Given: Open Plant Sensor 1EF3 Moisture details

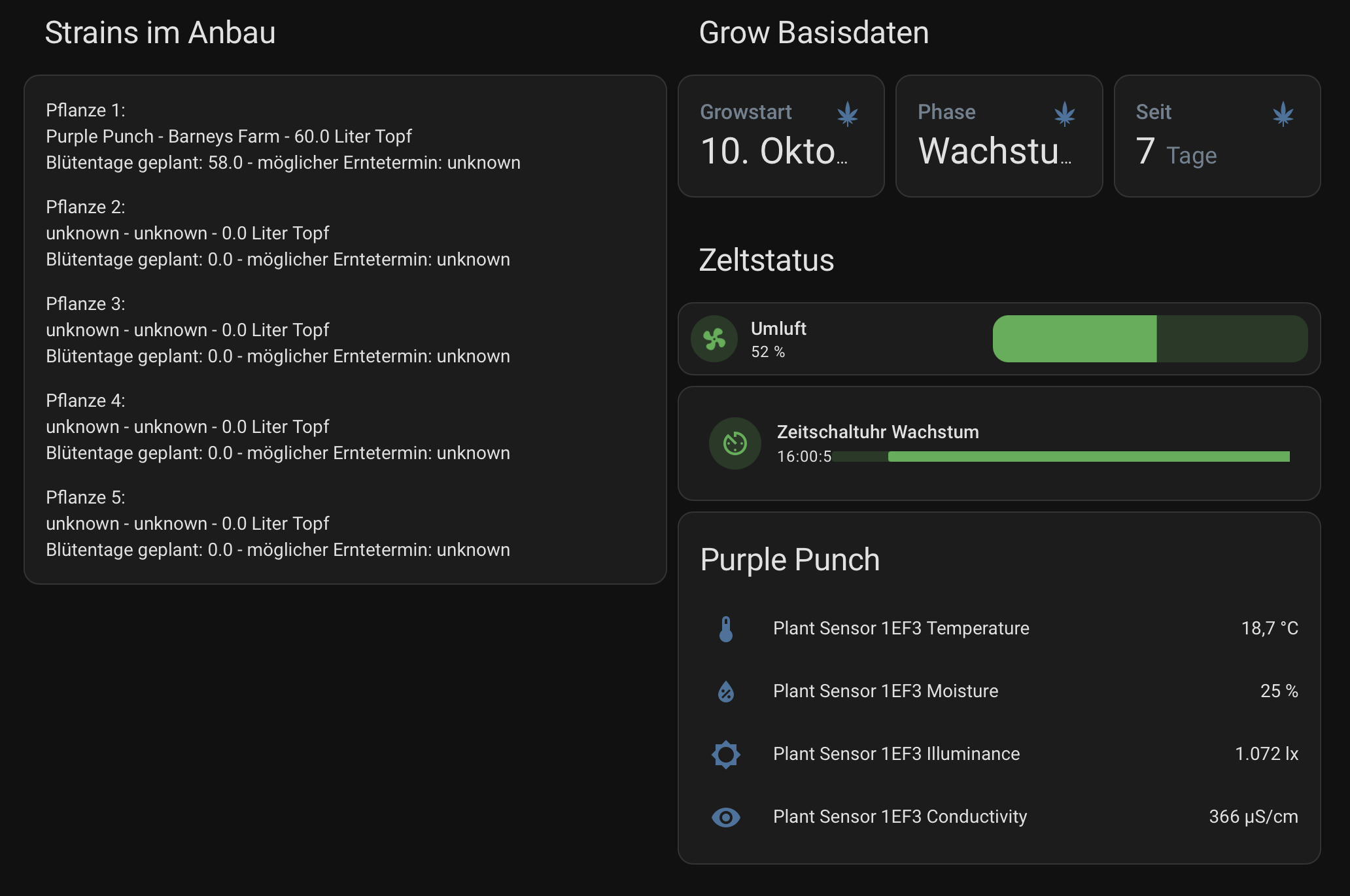Looking at the screenshot, I should pyautogui.click(x=886, y=691).
